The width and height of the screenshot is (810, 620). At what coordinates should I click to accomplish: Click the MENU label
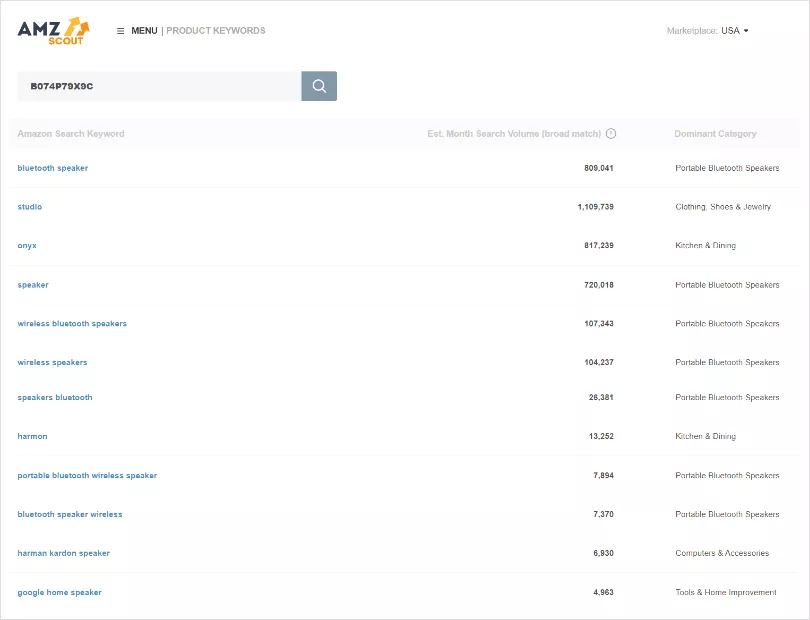point(144,30)
